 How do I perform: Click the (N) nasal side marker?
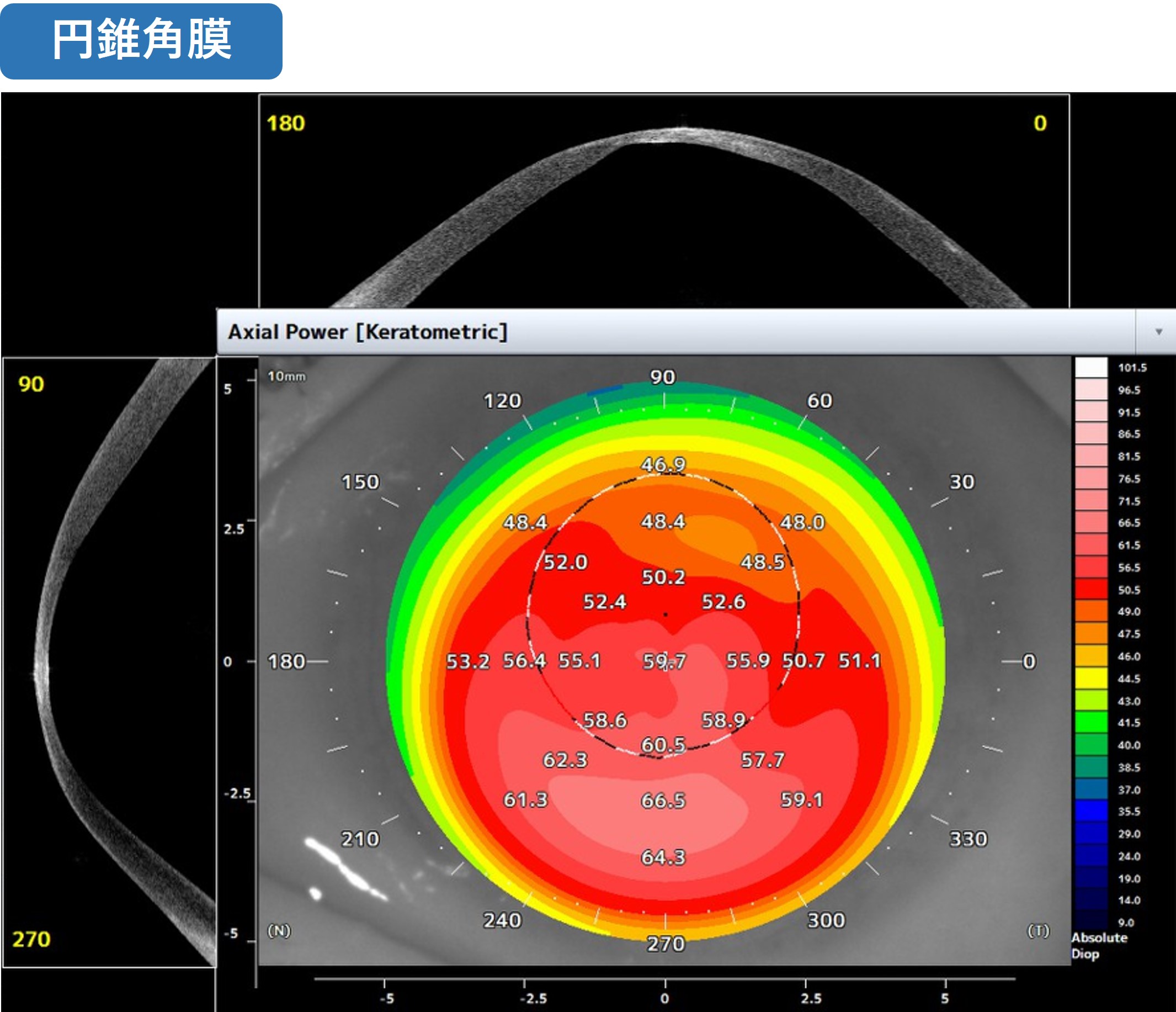click(279, 931)
